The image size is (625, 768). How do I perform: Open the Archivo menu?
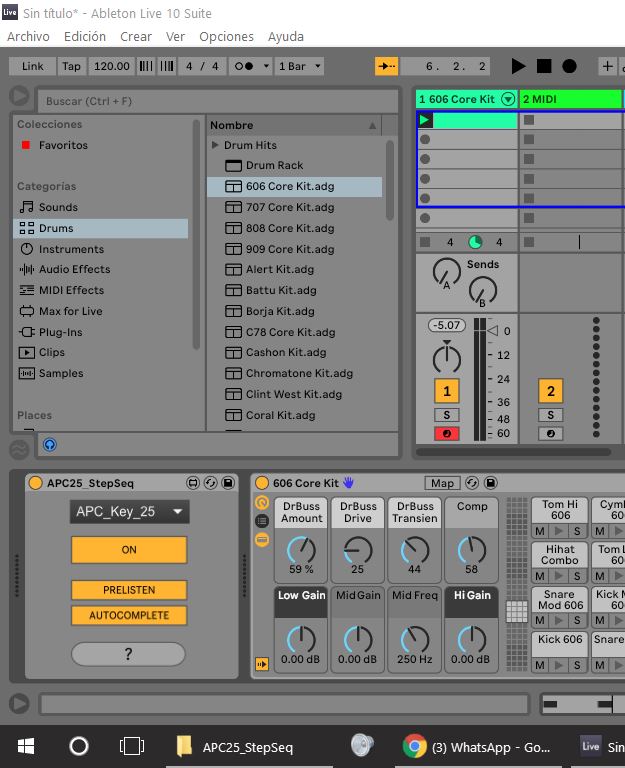coord(28,37)
